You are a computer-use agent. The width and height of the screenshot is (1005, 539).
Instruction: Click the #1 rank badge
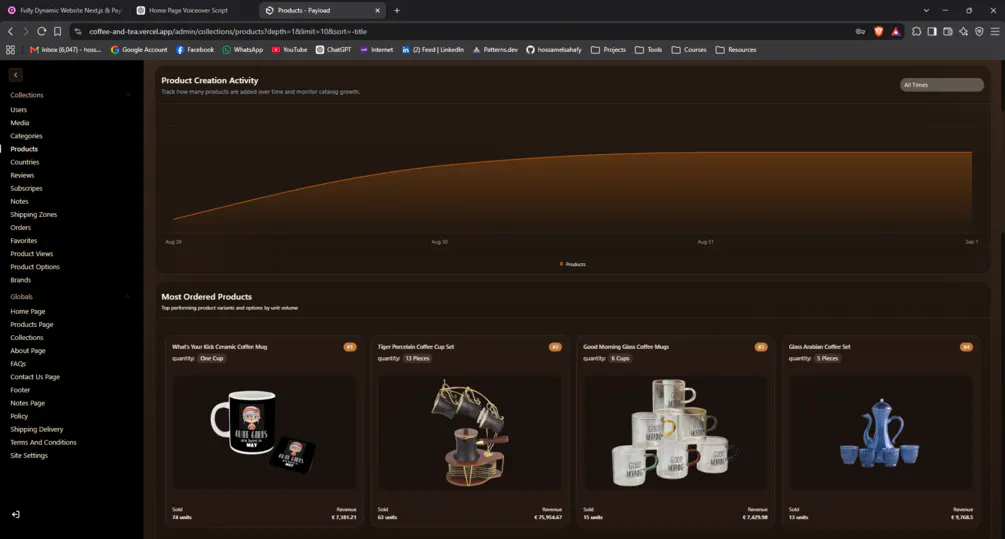(x=350, y=347)
